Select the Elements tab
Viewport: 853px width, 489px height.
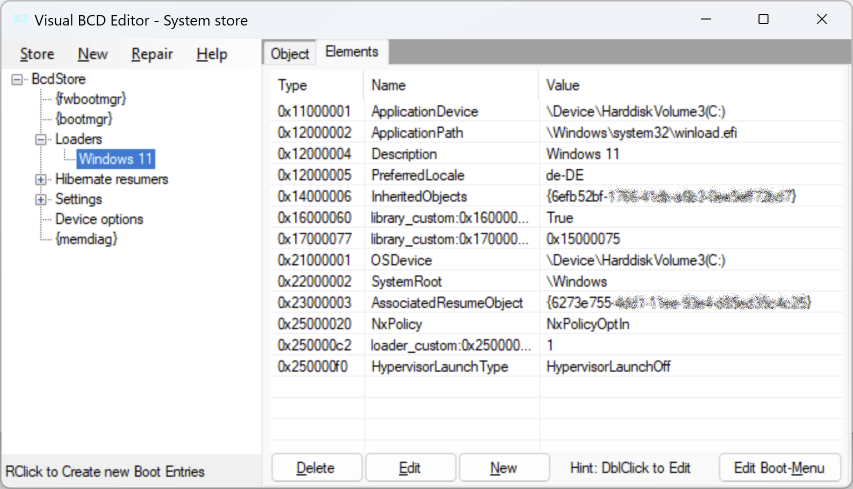[352, 52]
